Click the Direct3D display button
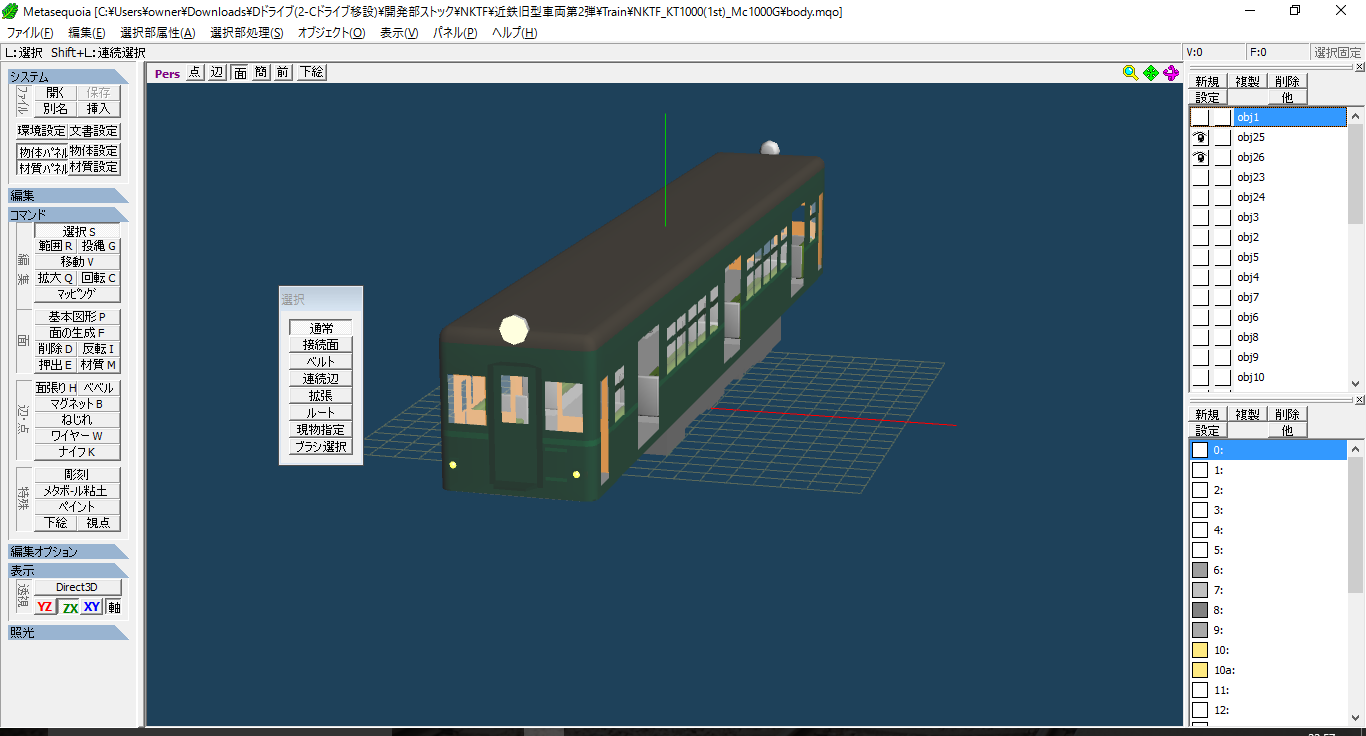The height and width of the screenshot is (736, 1366). [77, 587]
